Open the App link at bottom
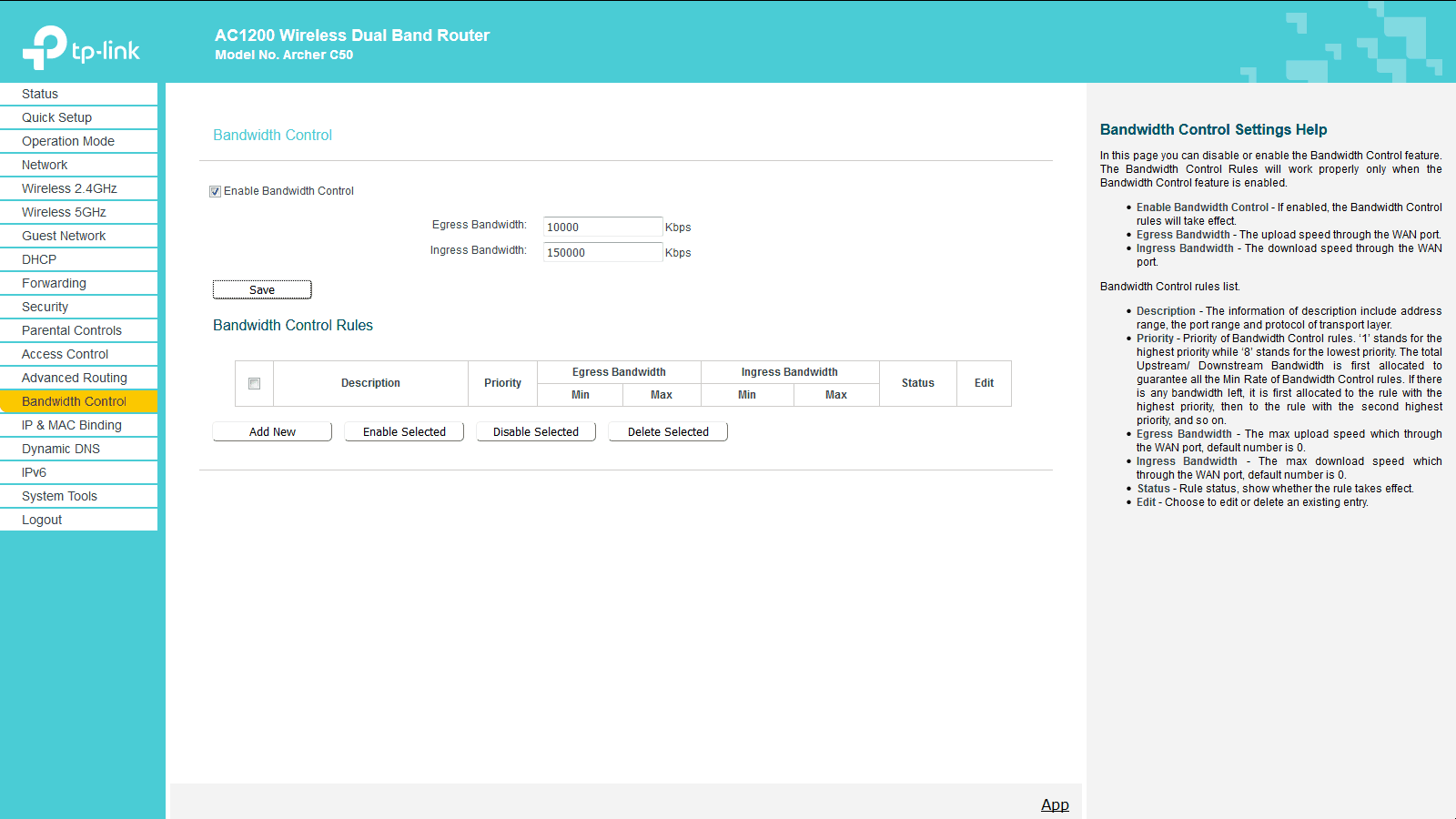1456x819 pixels. [1055, 804]
